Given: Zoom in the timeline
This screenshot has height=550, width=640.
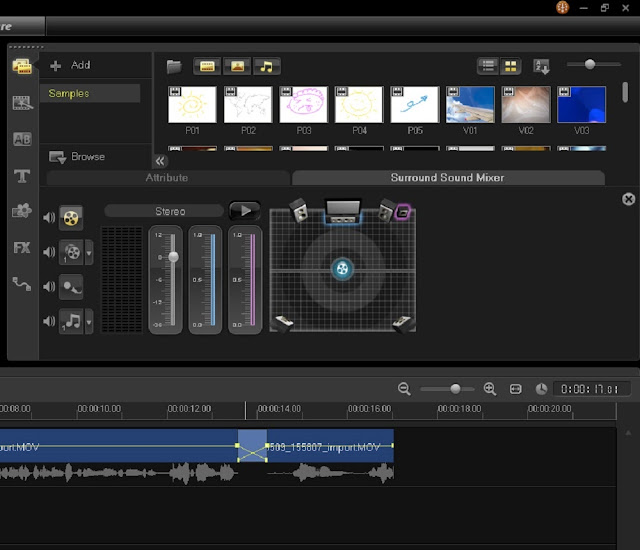Looking at the screenshot, I should pyautogui.click(x=490, y=388).
